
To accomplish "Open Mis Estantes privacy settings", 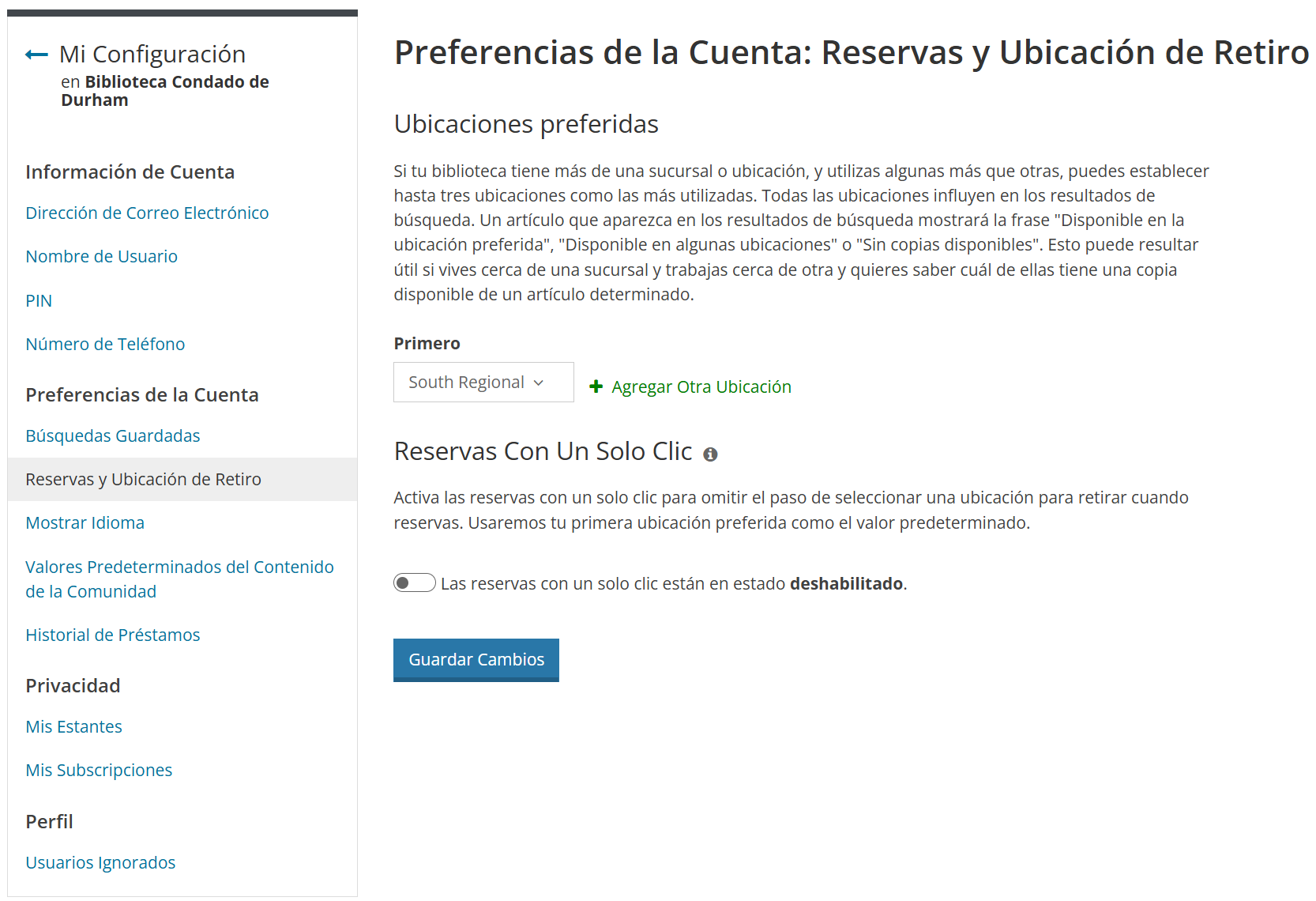I will pyautogui.click(x=73, y=727).
